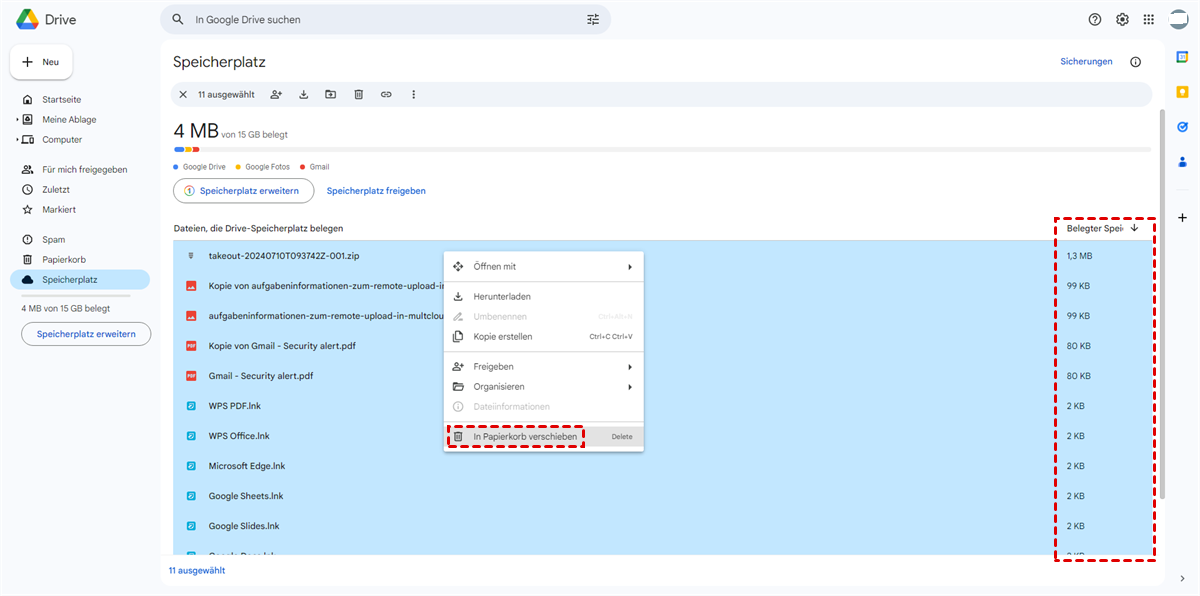Open the settings gear icon
The width and height of the screenshot is (1200, 596).
[1122, 19]
